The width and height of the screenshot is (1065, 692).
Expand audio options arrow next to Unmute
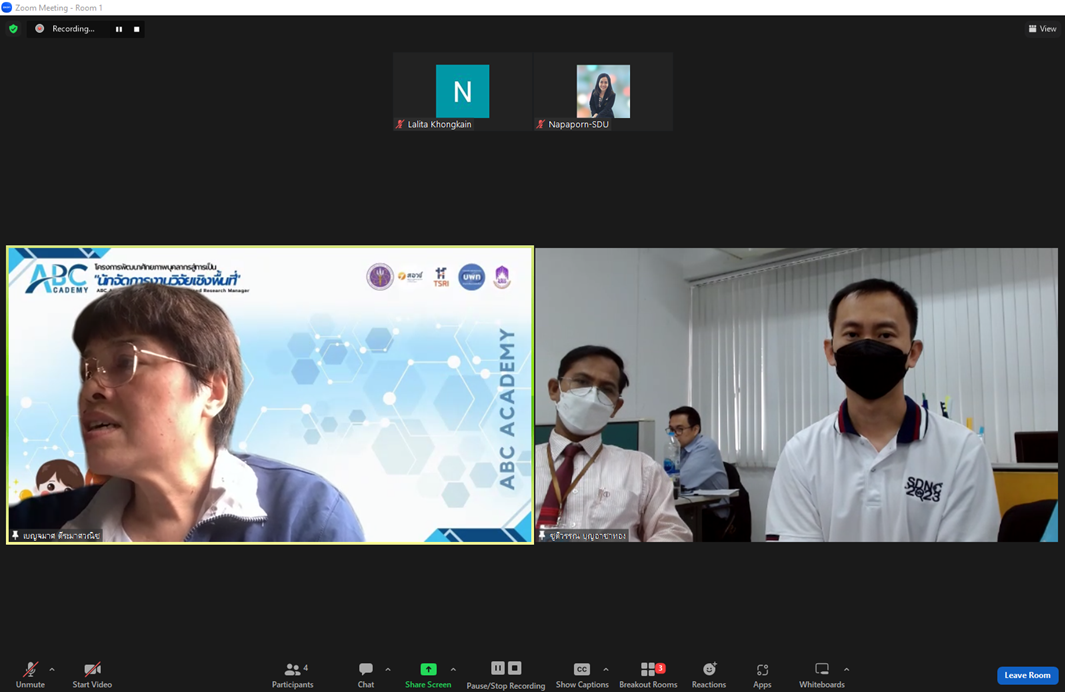(52, 670)
